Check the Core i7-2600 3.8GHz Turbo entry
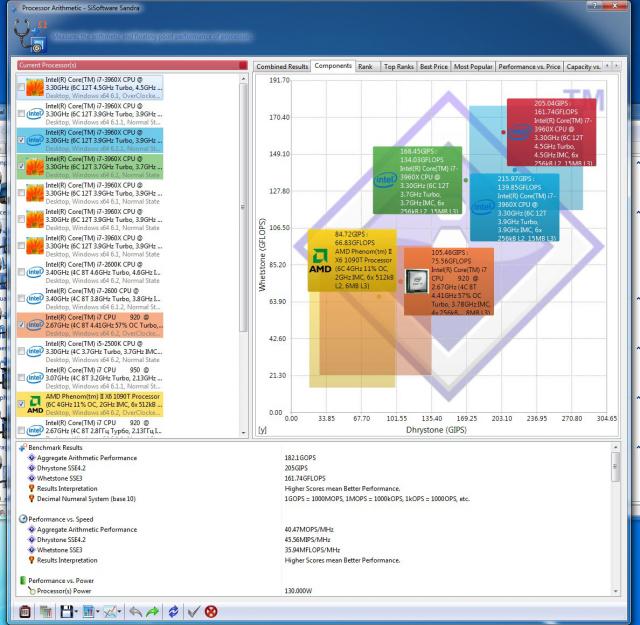640x625 pixels. [x=21, y=299]
